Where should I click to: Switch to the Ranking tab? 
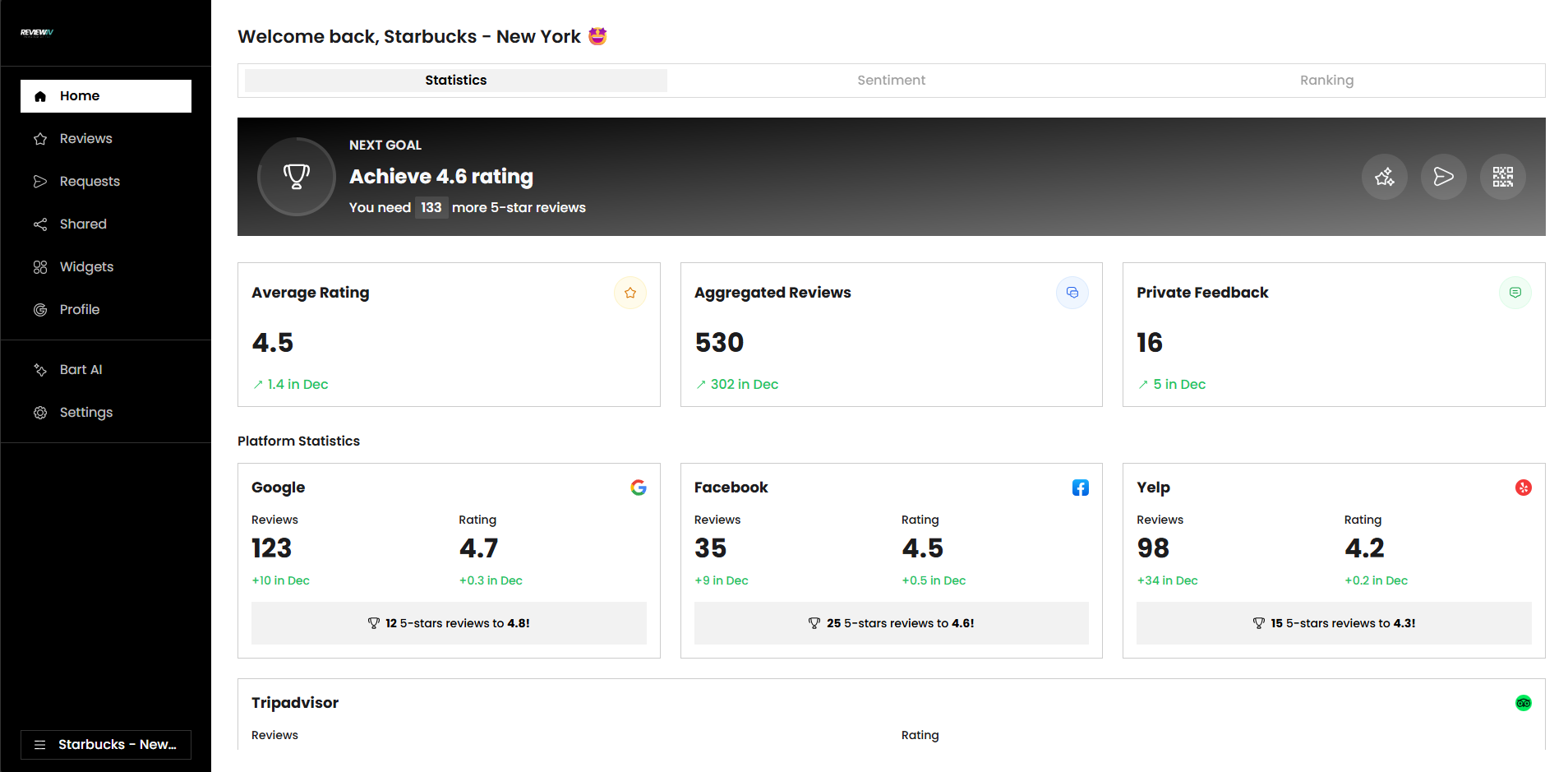point(1327,81)
